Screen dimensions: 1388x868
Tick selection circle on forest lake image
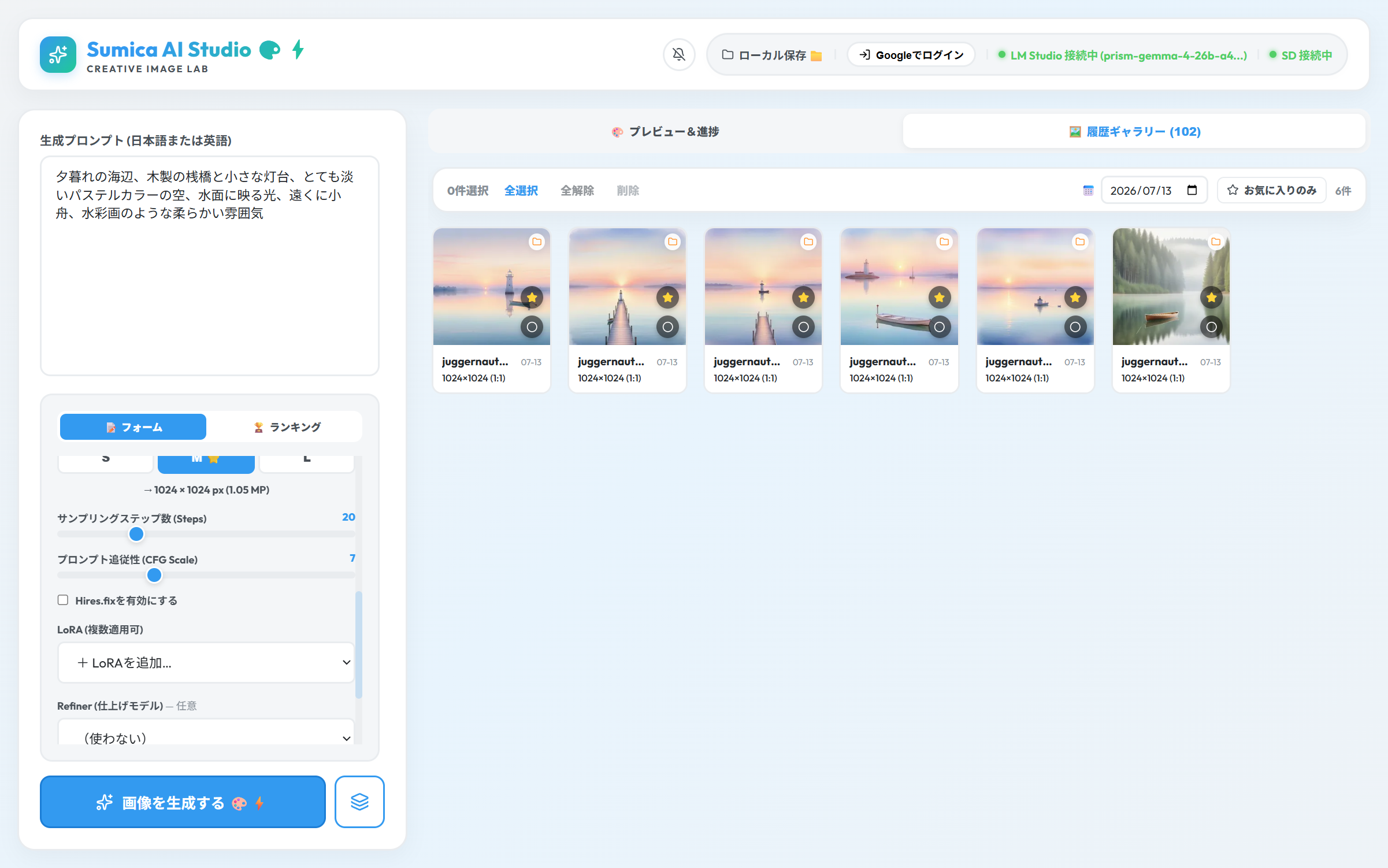pos(1211,327)
